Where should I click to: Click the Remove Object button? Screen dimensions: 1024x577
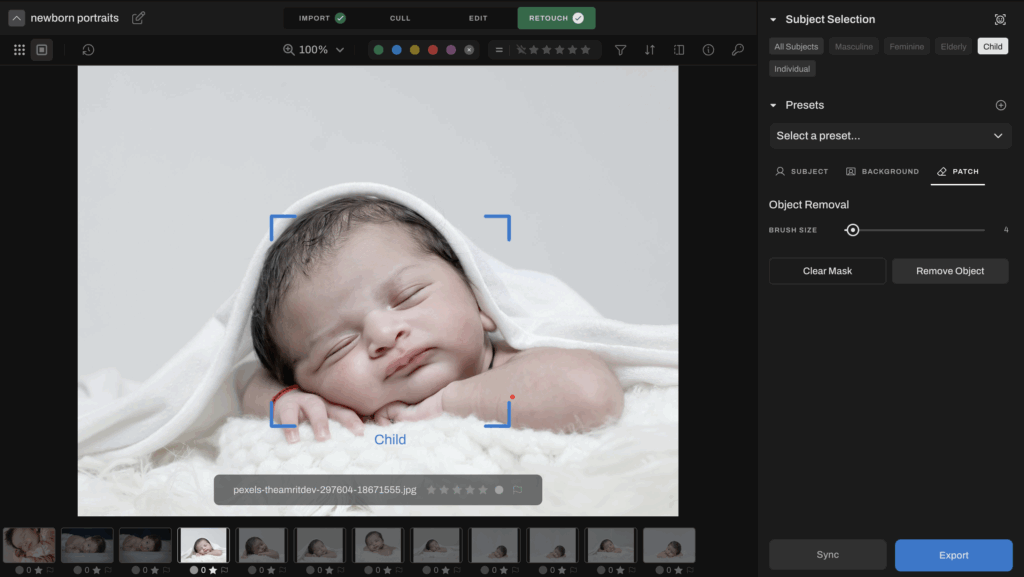pos(949,270)
